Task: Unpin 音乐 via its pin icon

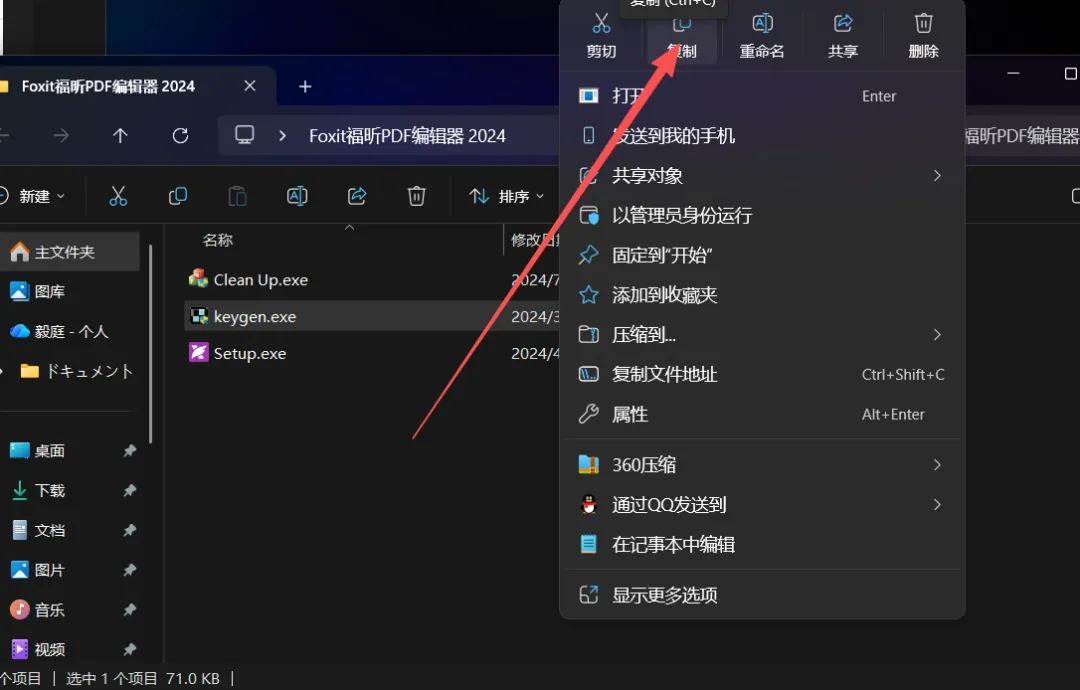Action: point(129,610)
